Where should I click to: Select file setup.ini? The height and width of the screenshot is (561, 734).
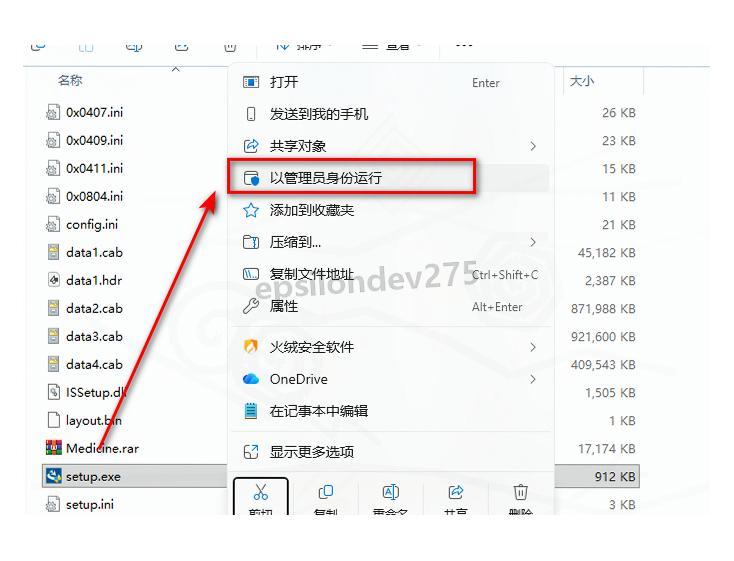coord(89,504)
